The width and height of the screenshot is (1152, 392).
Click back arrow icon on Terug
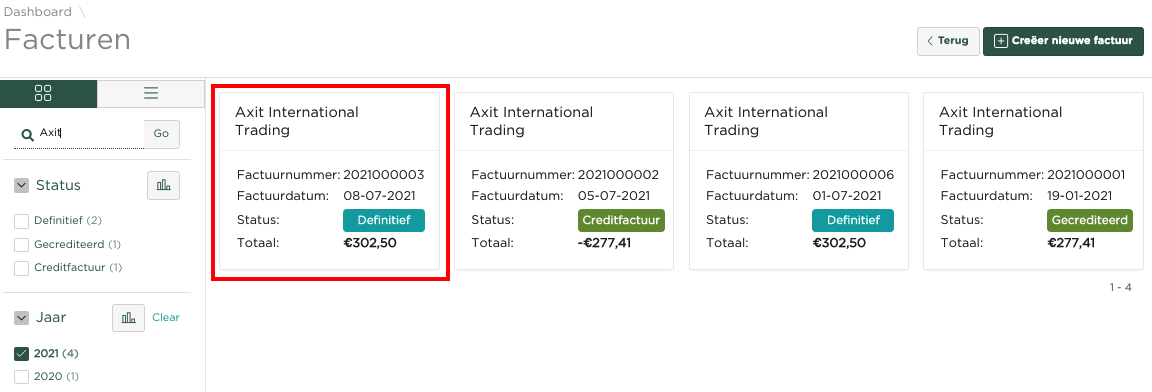930,41
